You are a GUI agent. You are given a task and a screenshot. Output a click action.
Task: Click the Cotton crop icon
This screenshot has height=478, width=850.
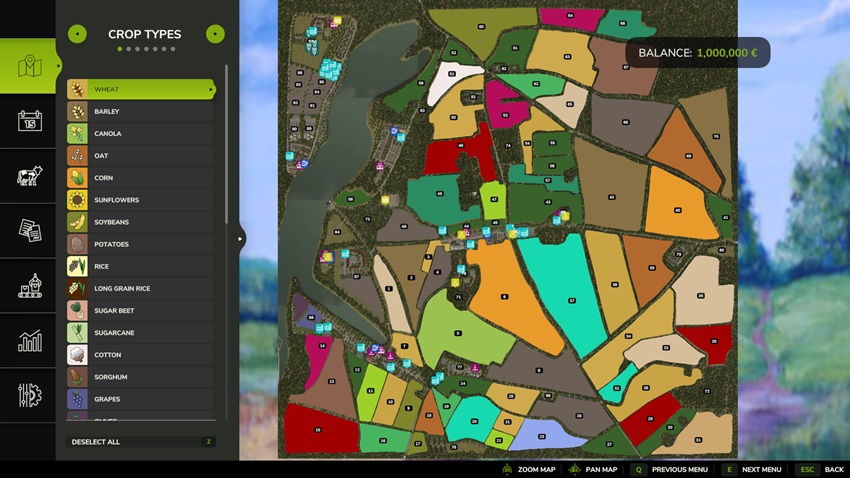78,355
